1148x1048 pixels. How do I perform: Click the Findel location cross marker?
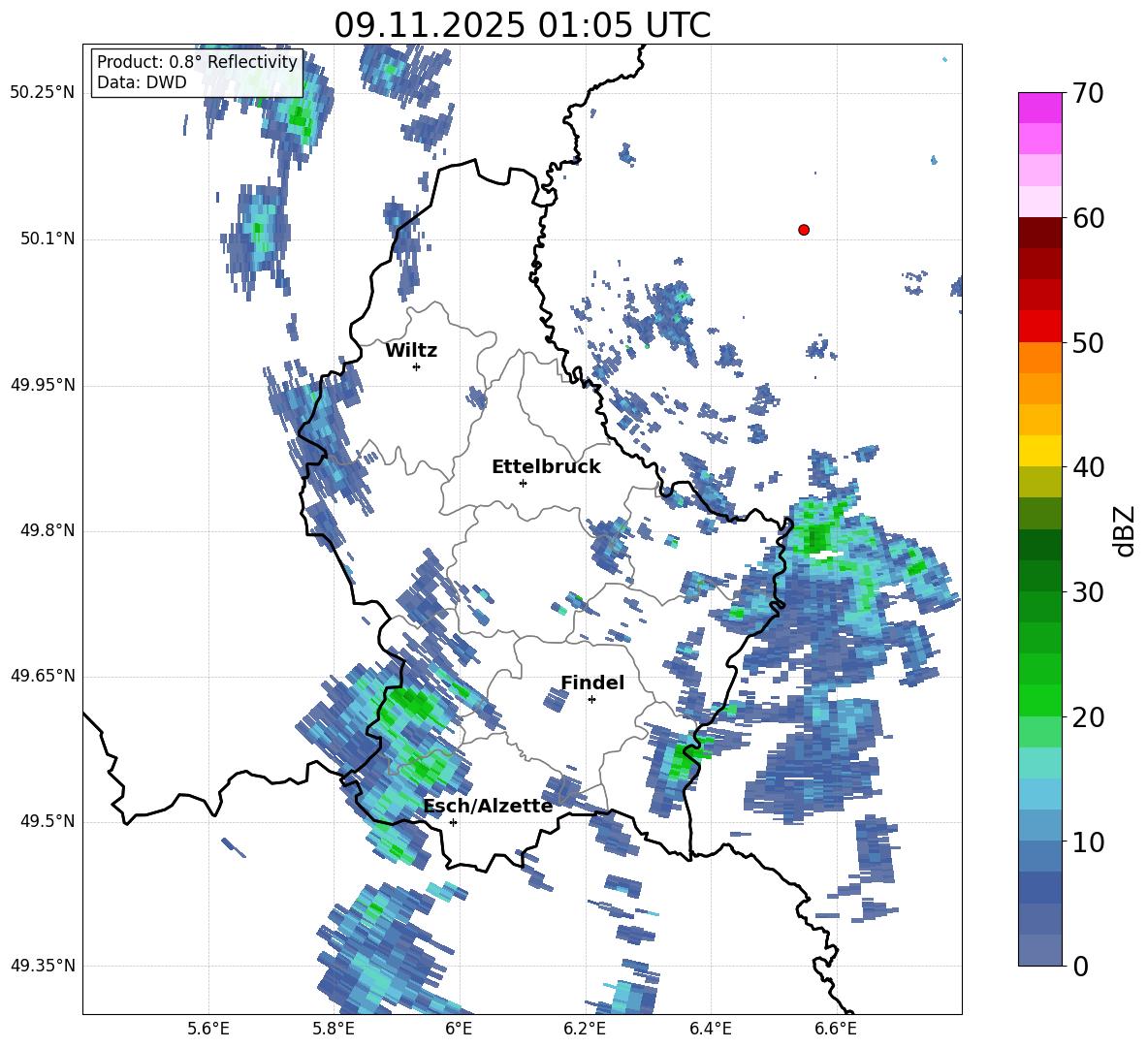(591, 700)
